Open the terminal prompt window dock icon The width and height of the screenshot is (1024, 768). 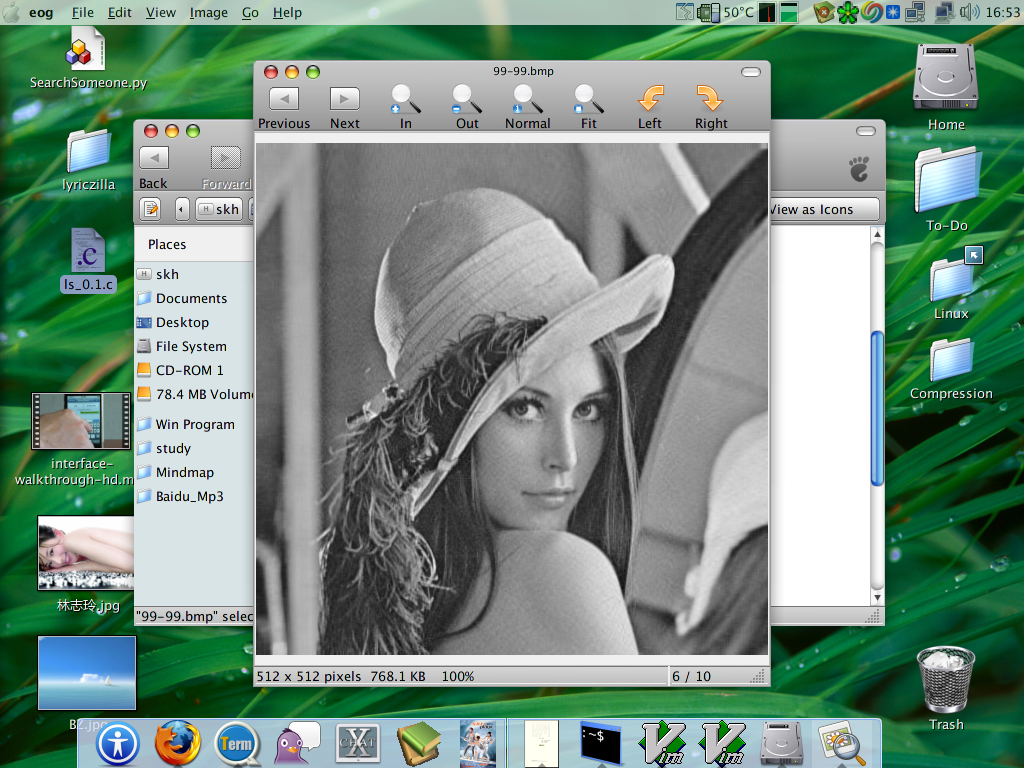tap(601, 743)
